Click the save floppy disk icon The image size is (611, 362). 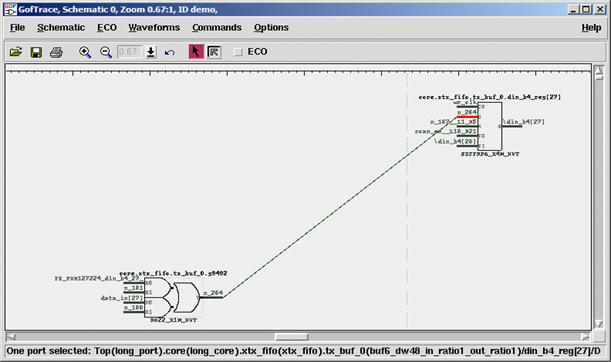click(x=36, y=52)
